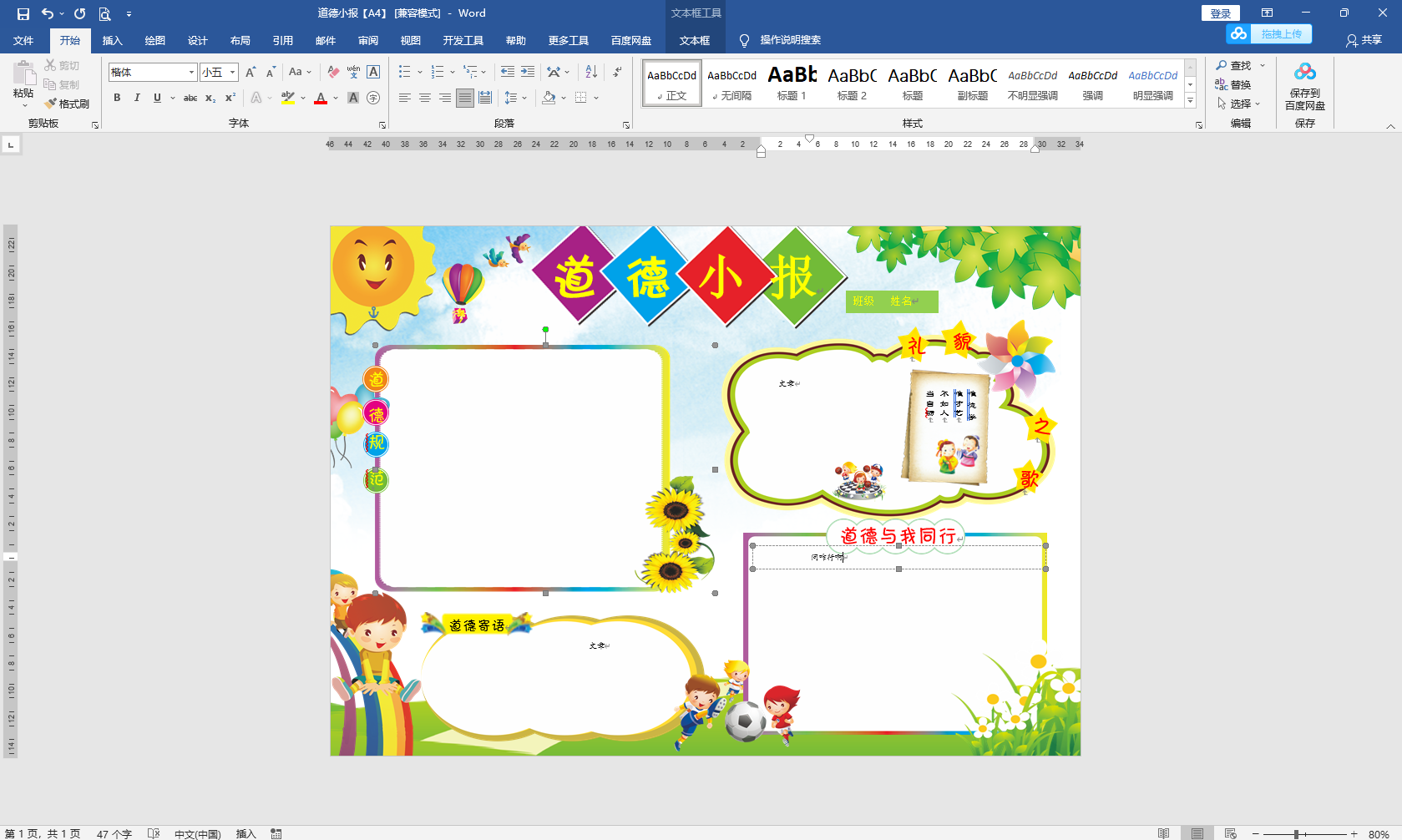Switch to the 审阅 (Review) tab
This screenshot has width=1402, height=840.
tap(368, 40)
